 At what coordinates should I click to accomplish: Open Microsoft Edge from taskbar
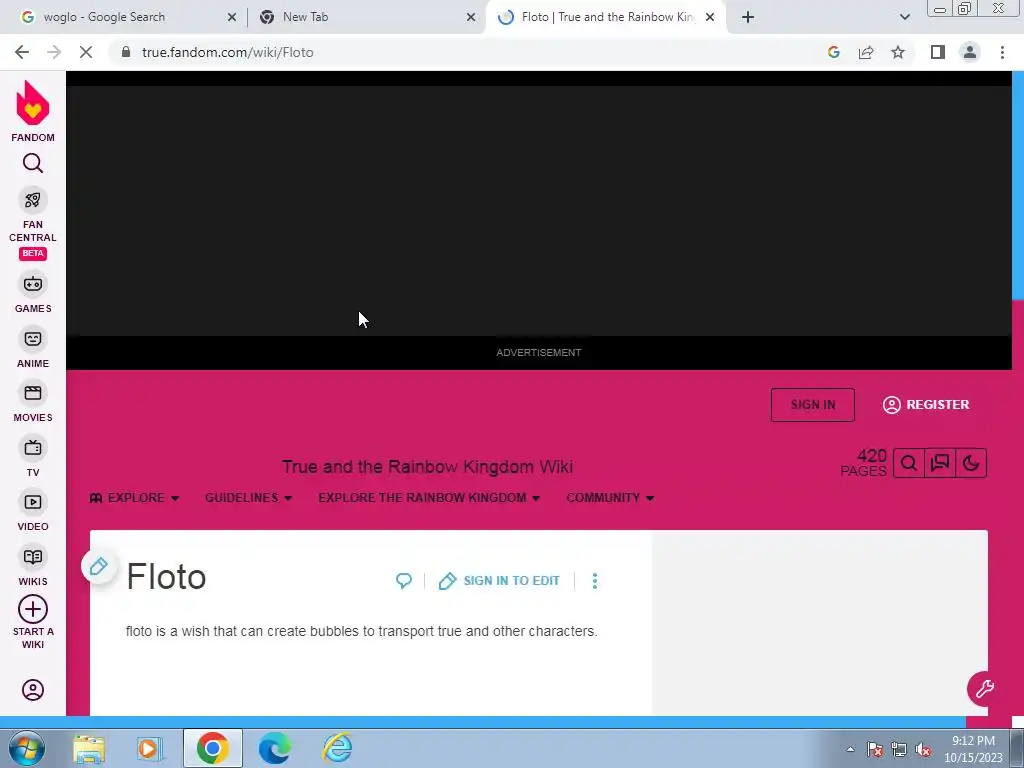tap(274, 748)
